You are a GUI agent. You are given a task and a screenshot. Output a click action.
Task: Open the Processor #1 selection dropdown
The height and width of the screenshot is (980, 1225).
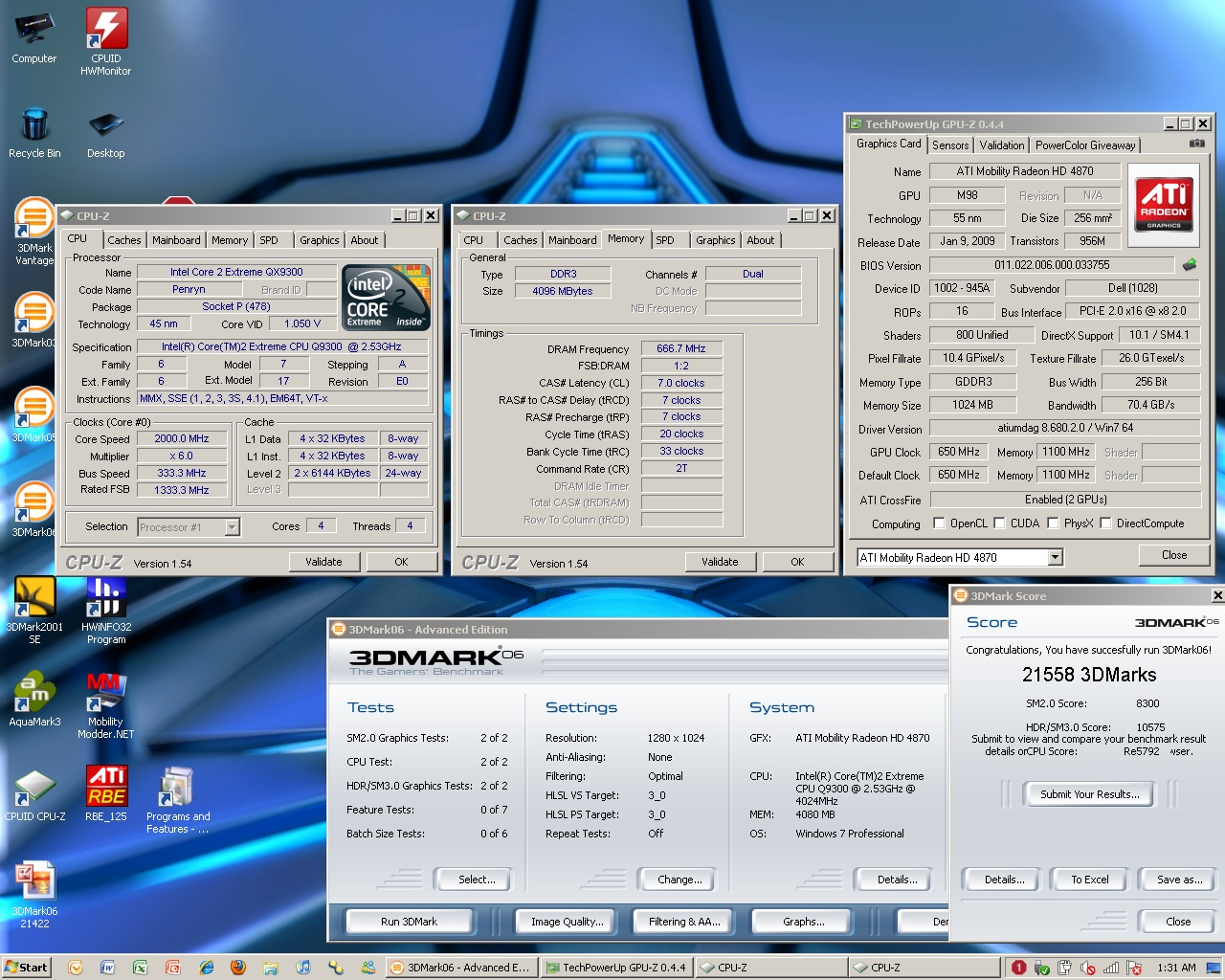[232, 527]
